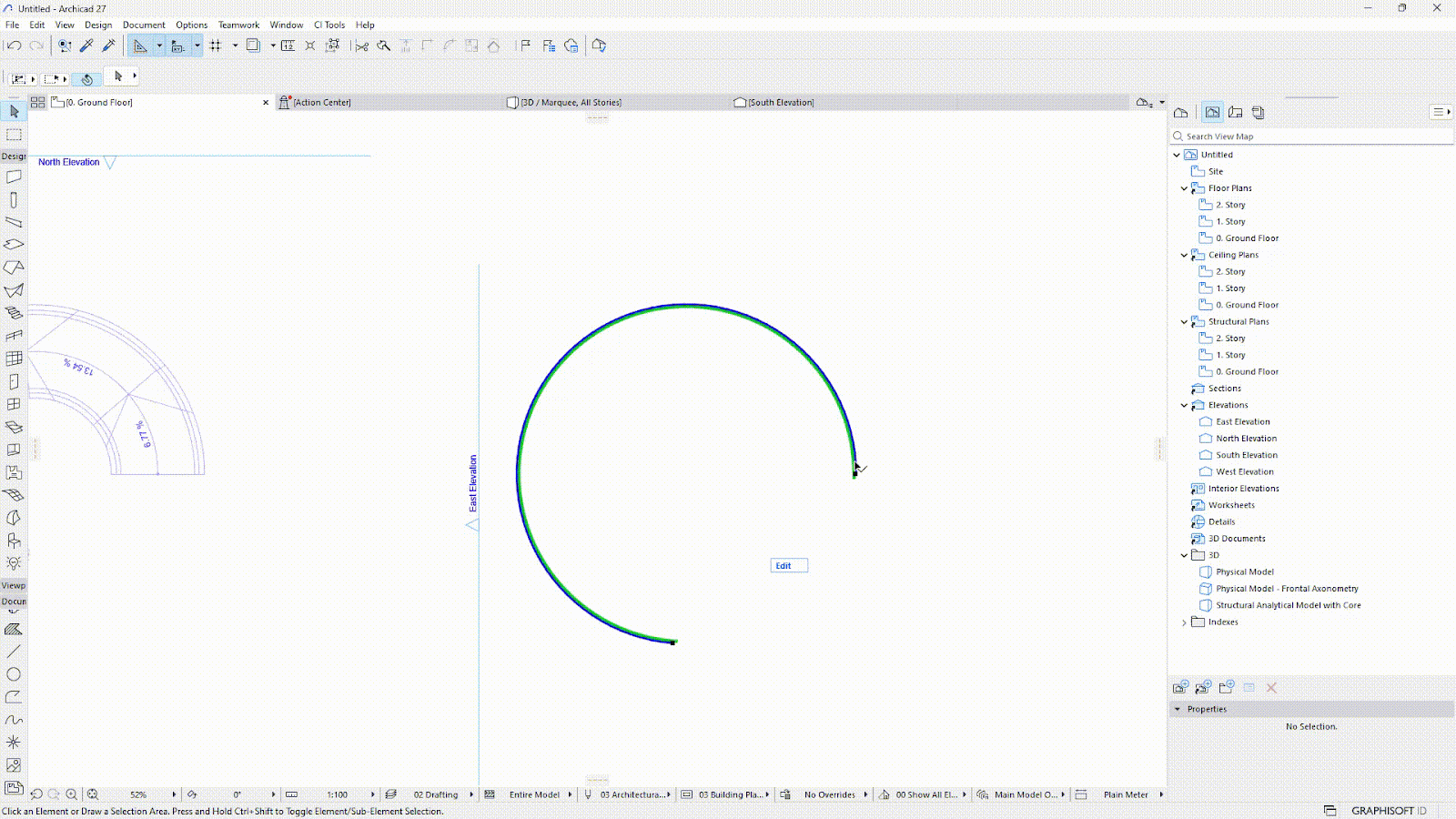Select the Eyedropper pick-up parameters tool
Image resolution: width=1456 pixels, height=819 pixels.
pos(87,45)
